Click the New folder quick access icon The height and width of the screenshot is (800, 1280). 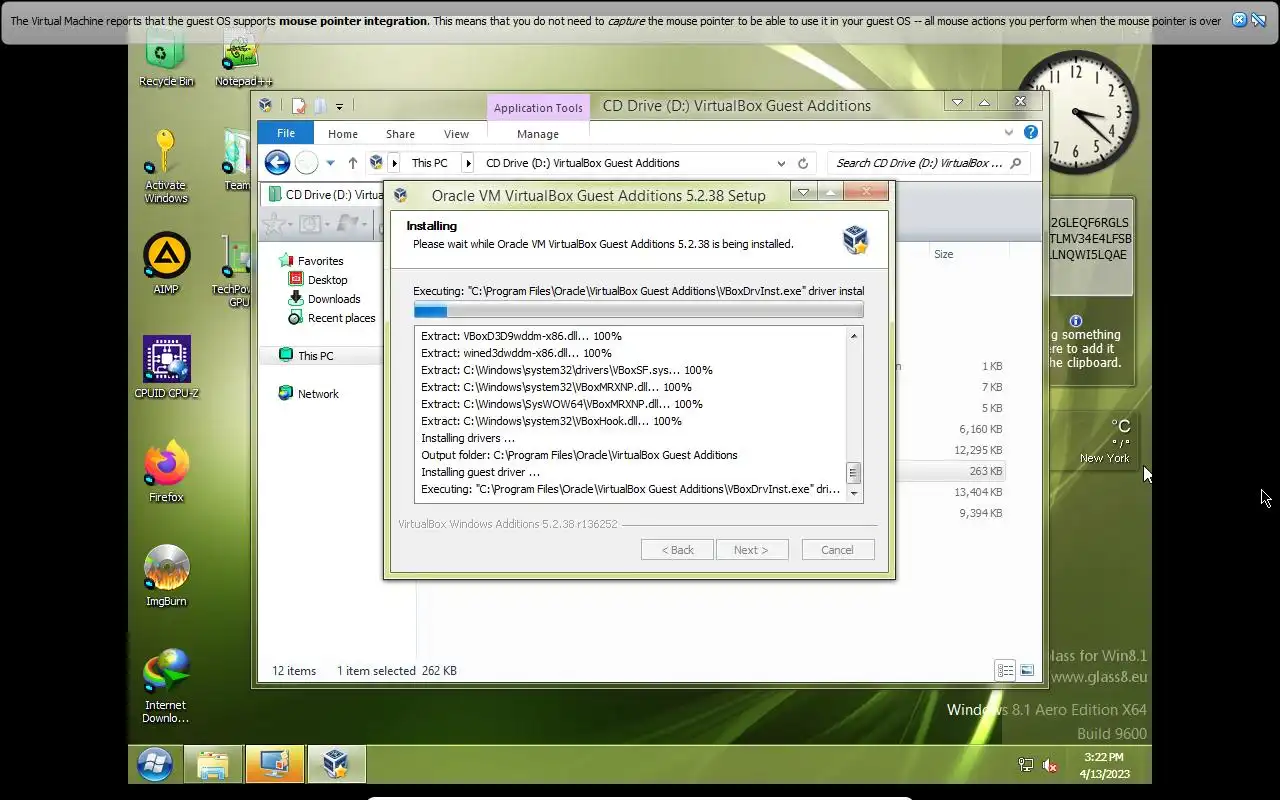[320, 105]
